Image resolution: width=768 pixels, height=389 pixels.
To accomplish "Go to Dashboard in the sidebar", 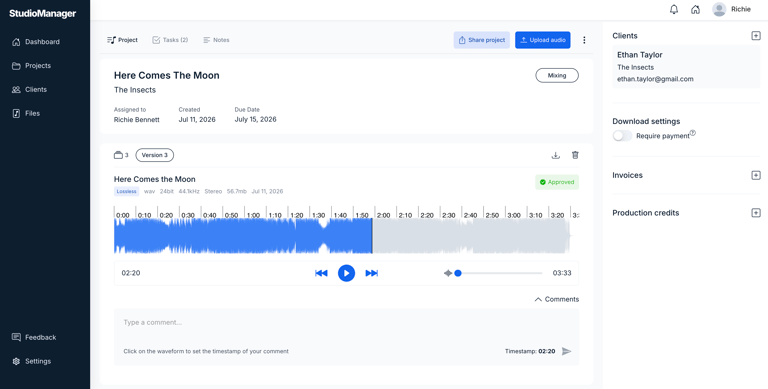I will (x=36, y=42).
